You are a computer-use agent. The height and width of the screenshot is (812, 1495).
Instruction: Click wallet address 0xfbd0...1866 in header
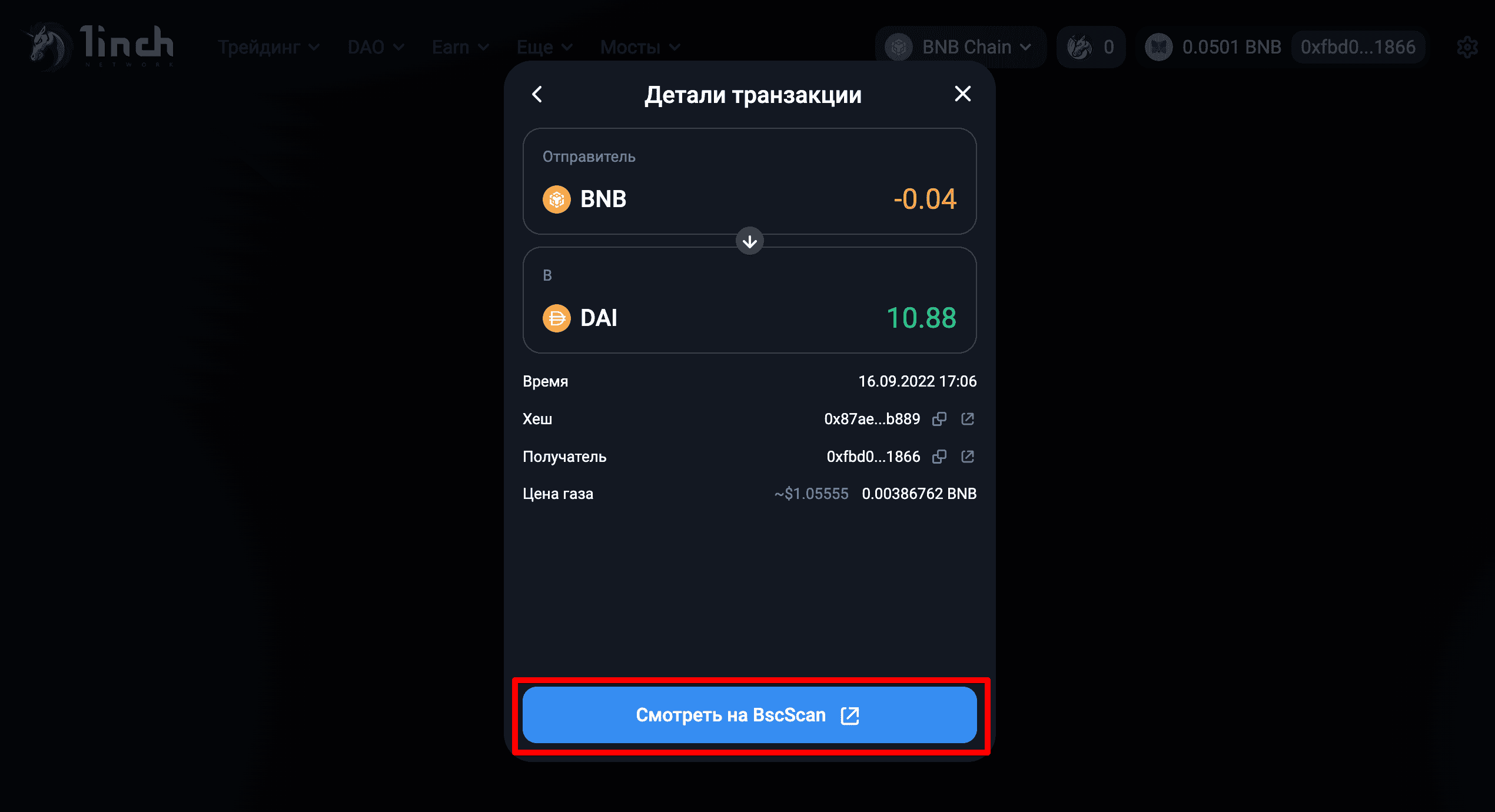[x=1358, y=47]
